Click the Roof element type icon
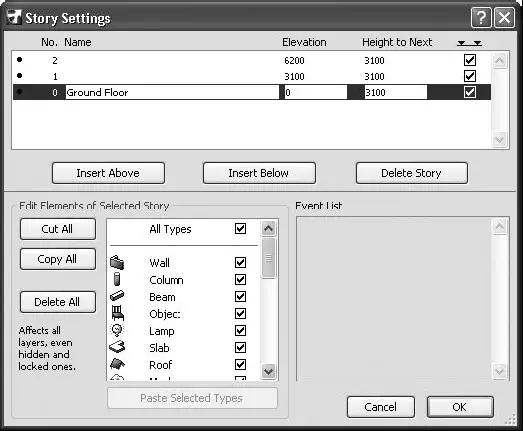The width and height of the screenshot is (523, 431). (117, 364)
